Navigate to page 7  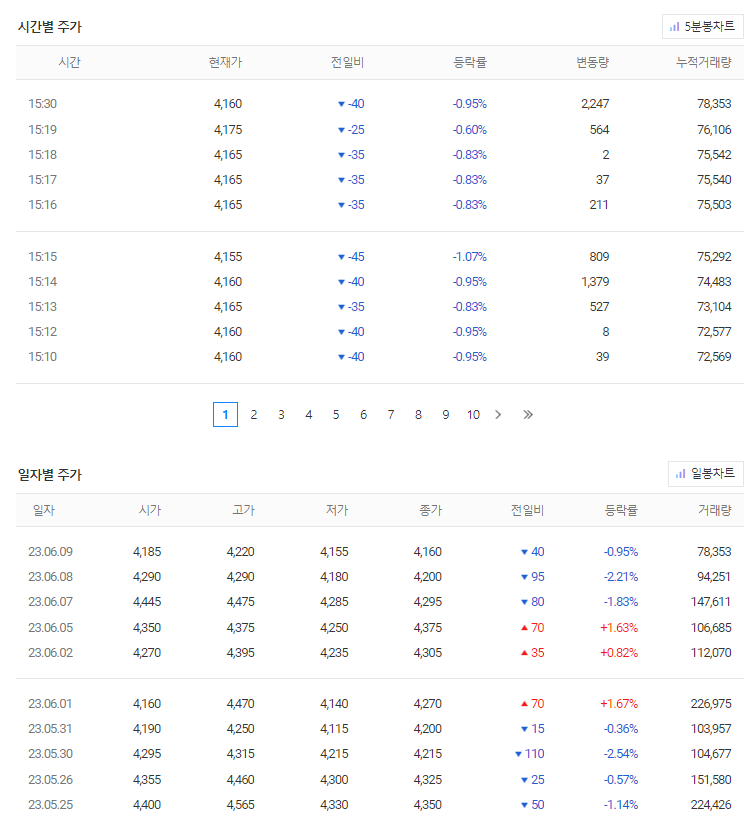click(x=391, y=415)
